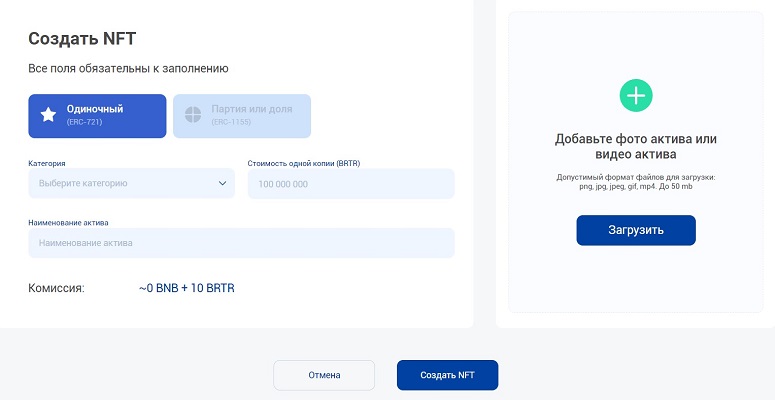Click the star icon on Одиночный option
Viewport: 775px width, 400px height.
click(48, 115)
